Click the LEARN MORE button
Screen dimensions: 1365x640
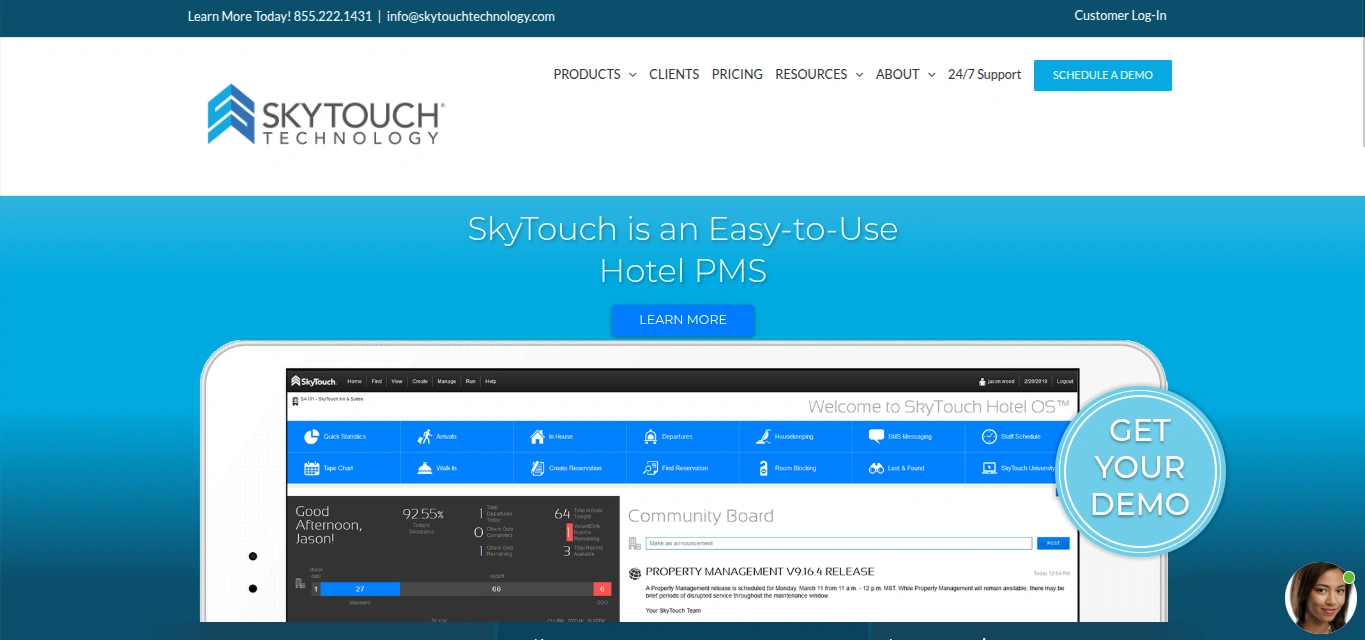pyautogui.click(x=683, y=320)
